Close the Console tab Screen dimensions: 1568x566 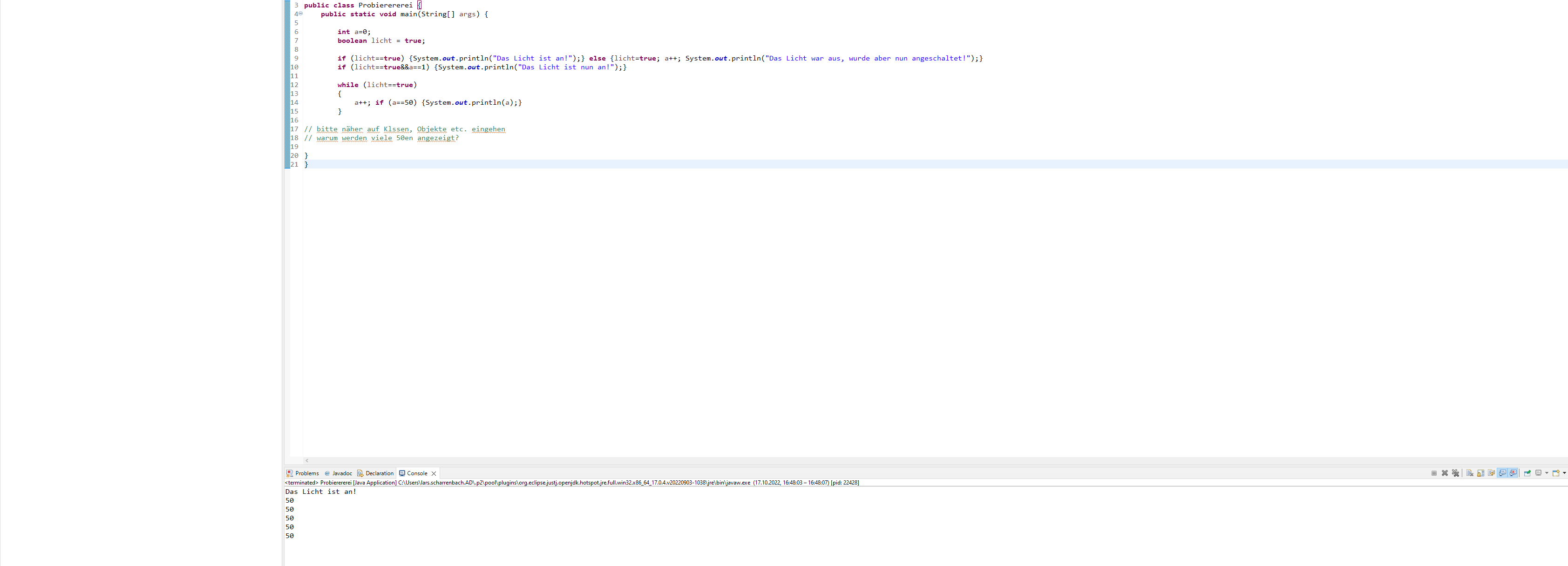coord(434,473)
